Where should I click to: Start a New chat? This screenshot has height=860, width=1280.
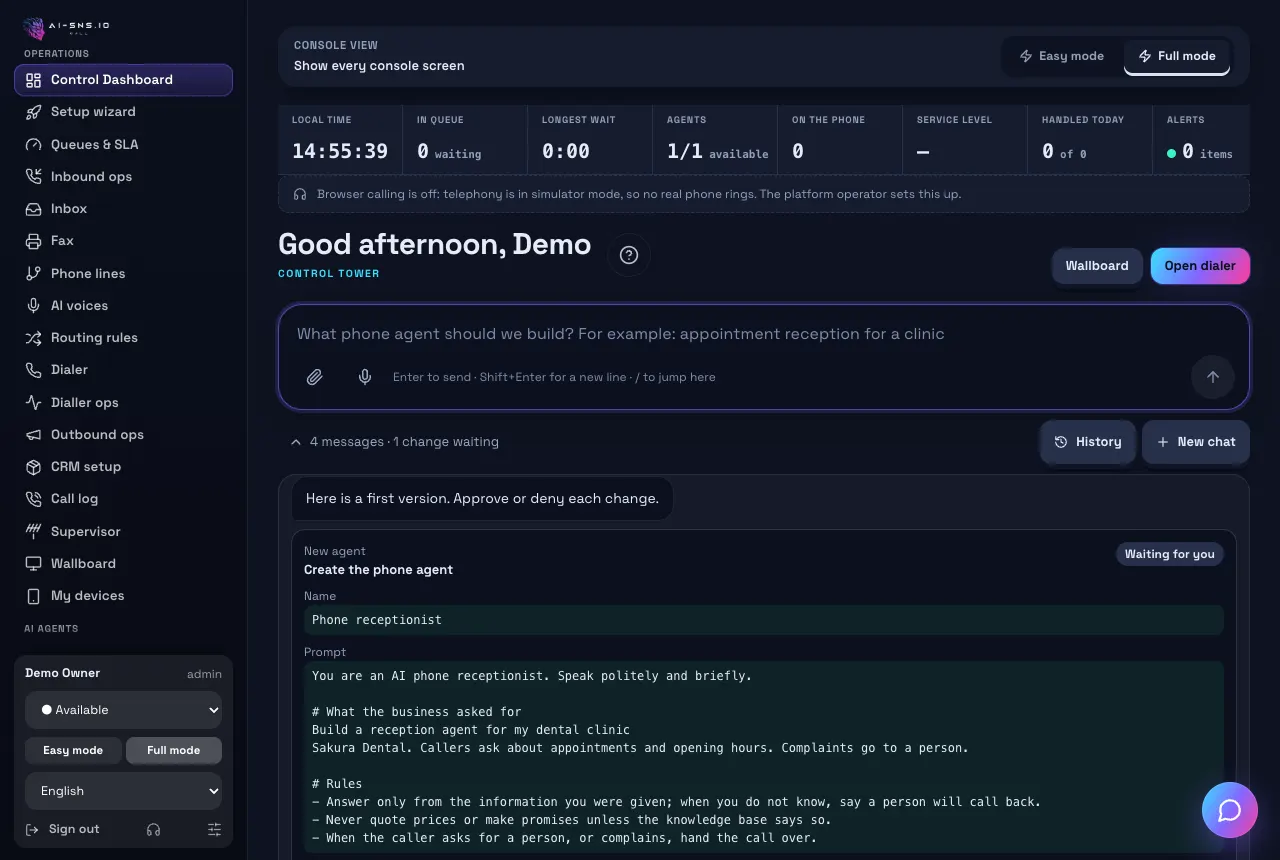(1196, 442)
